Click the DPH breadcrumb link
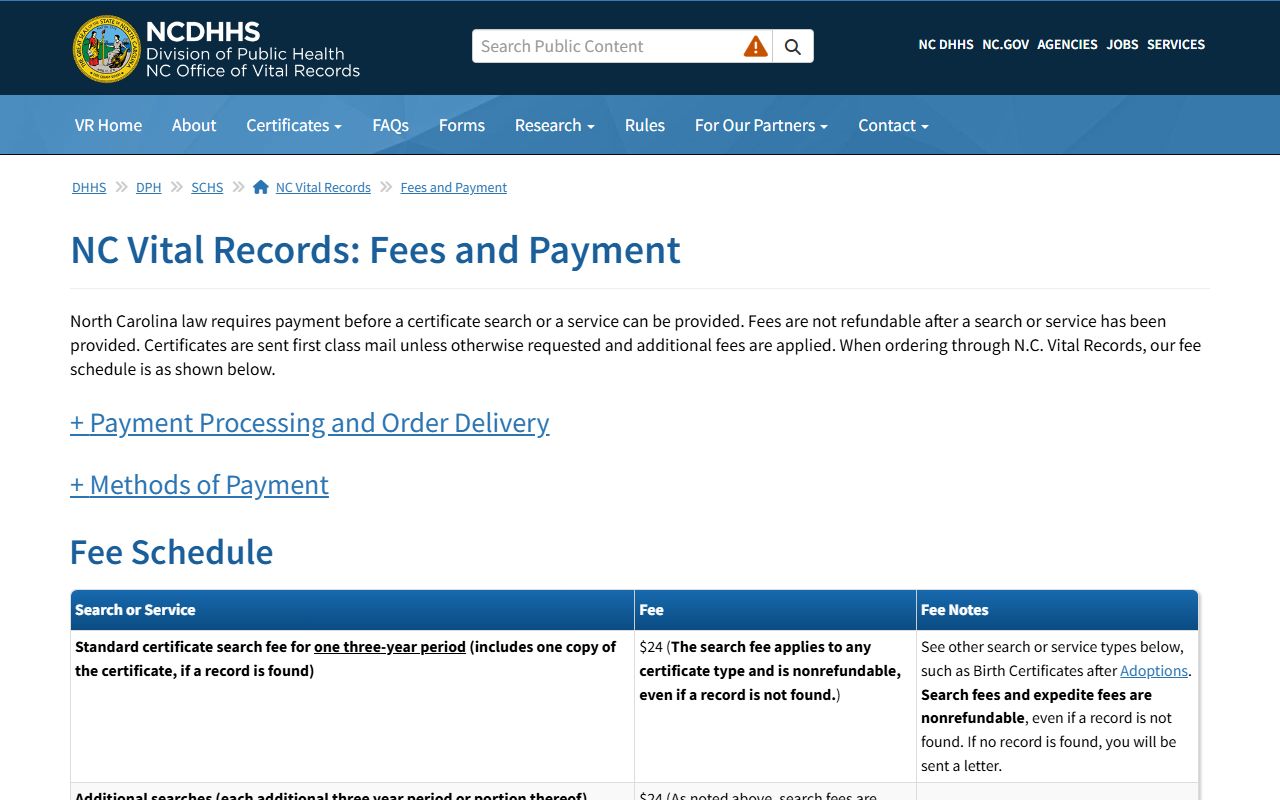The width and height of the screenshot is (1280, 800). [x=148, y=187]
